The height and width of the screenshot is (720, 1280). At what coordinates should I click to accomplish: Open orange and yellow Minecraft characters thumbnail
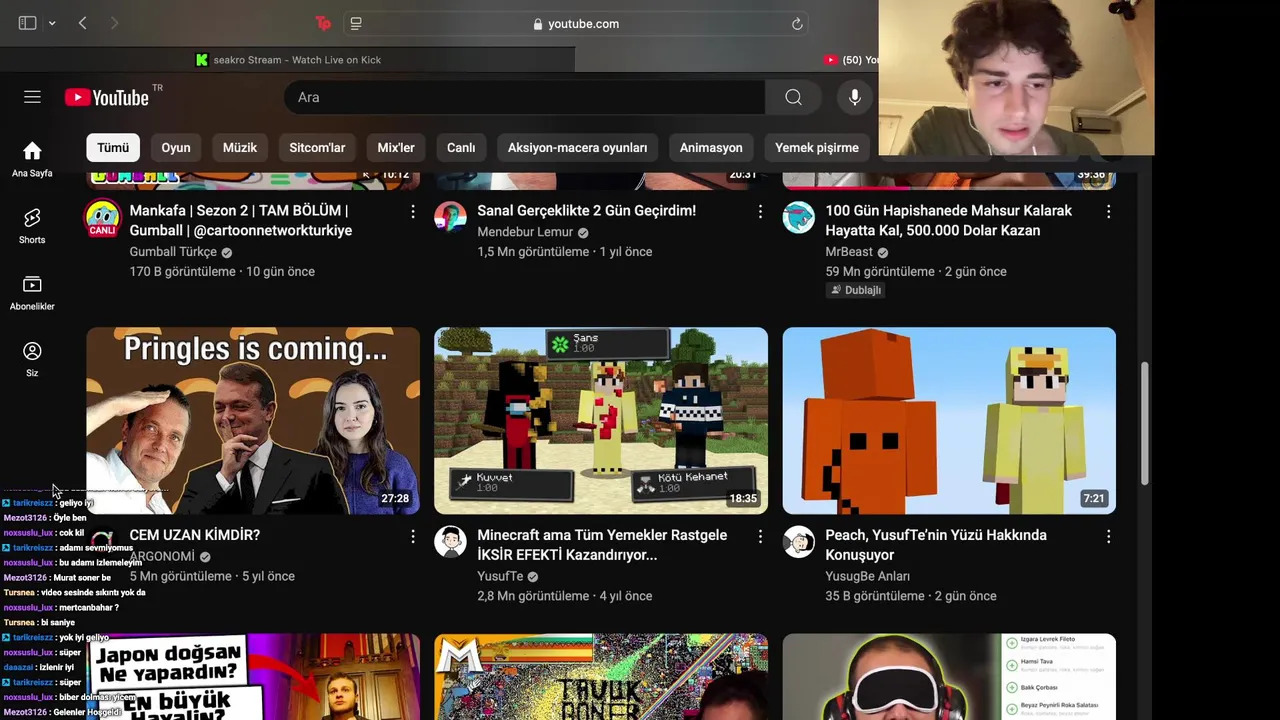click(x=949, y=421)
